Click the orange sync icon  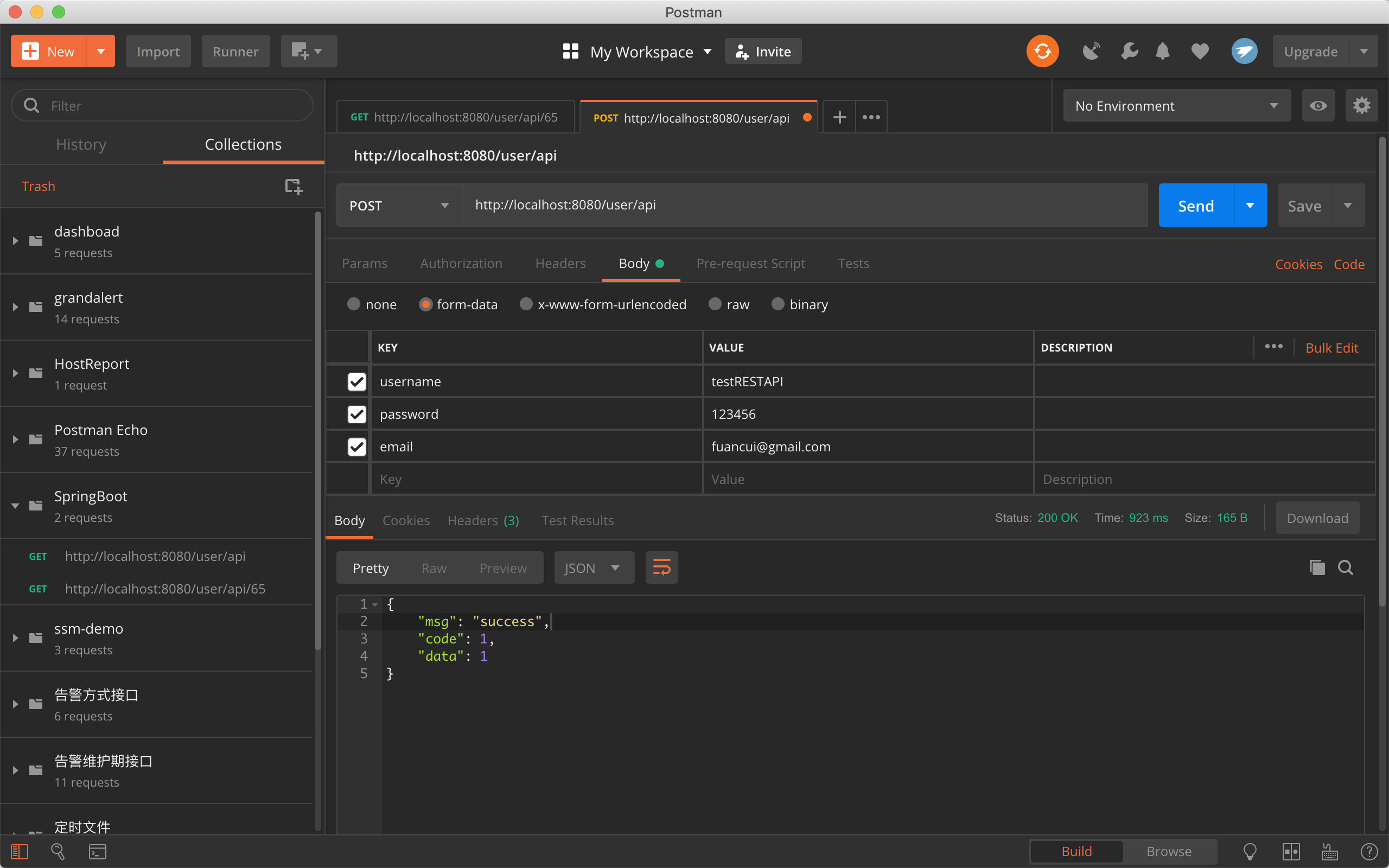1042,52
